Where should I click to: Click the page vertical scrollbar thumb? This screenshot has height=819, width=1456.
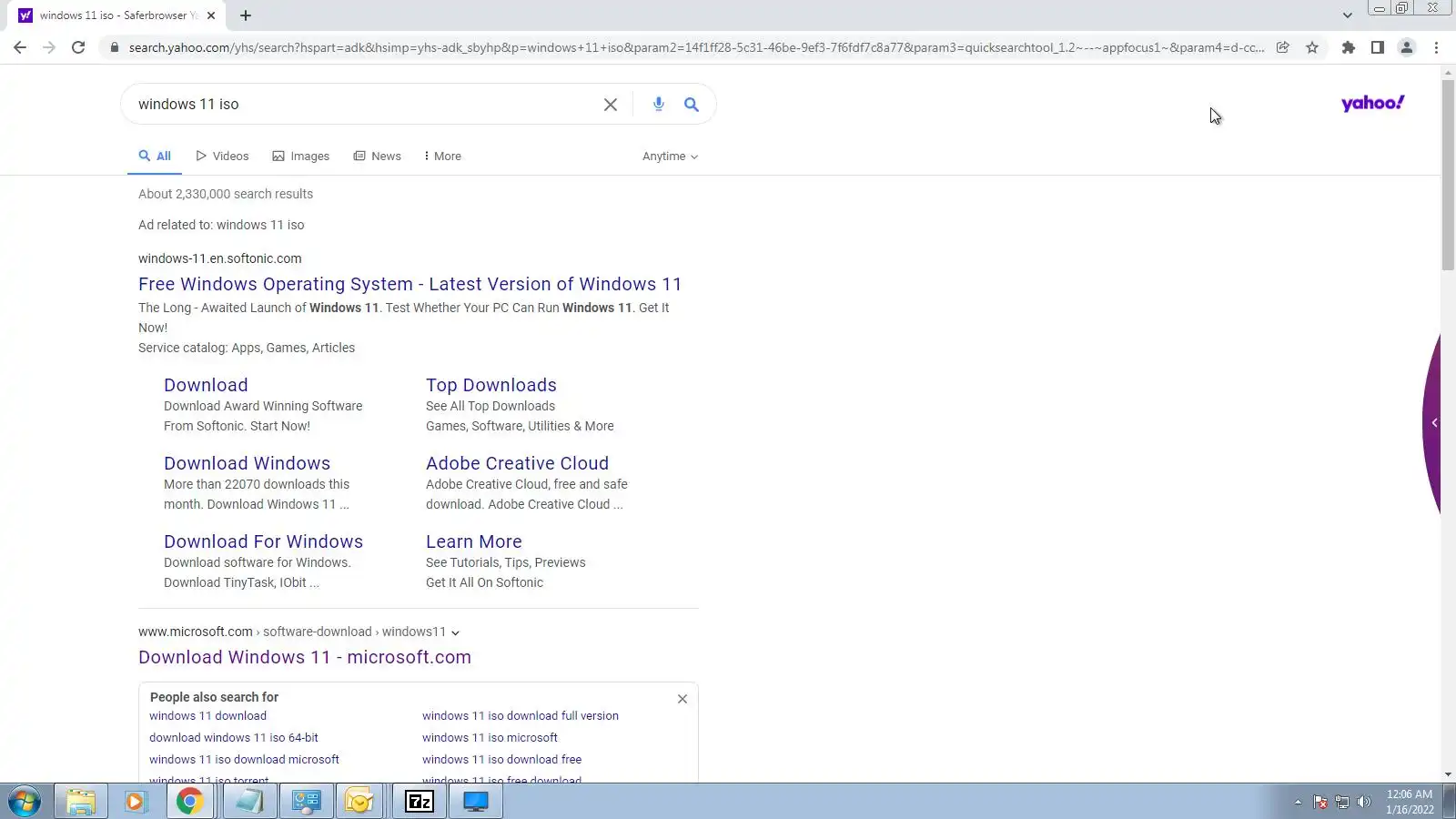pyautogui.click(x=1448, y=175)
